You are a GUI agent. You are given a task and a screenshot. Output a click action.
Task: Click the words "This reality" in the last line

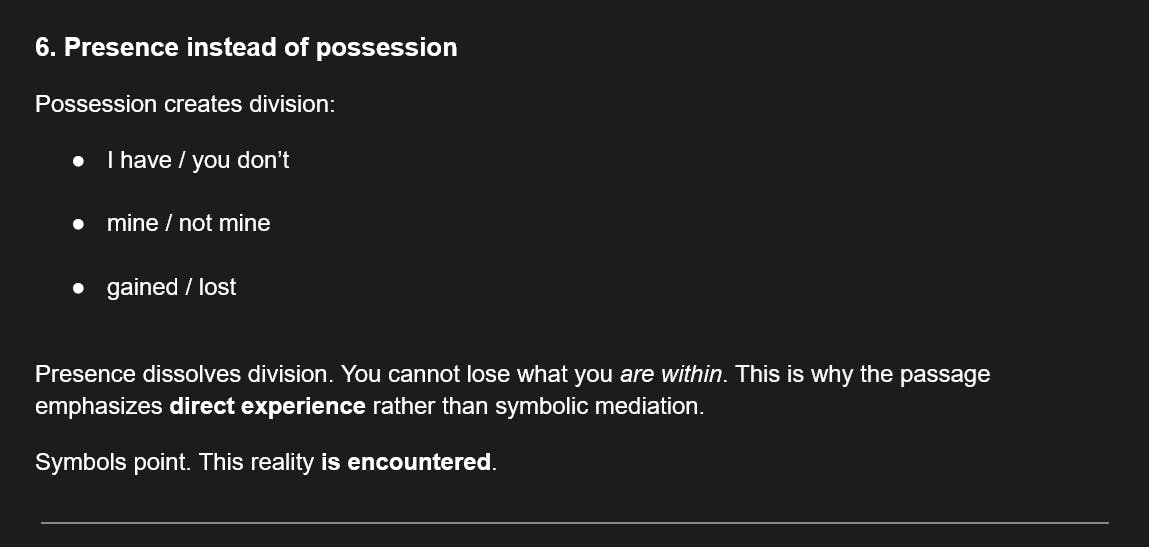click(x=257, y=463)
